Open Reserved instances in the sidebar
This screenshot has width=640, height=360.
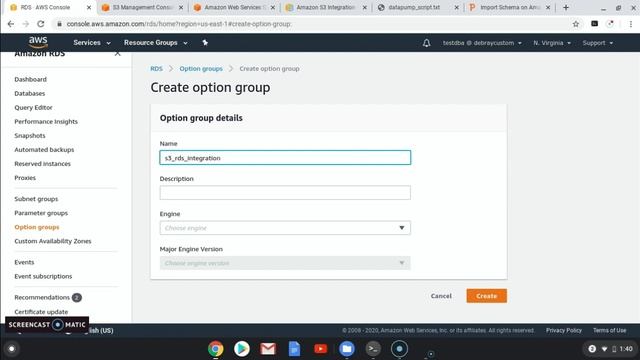[42, 164]
